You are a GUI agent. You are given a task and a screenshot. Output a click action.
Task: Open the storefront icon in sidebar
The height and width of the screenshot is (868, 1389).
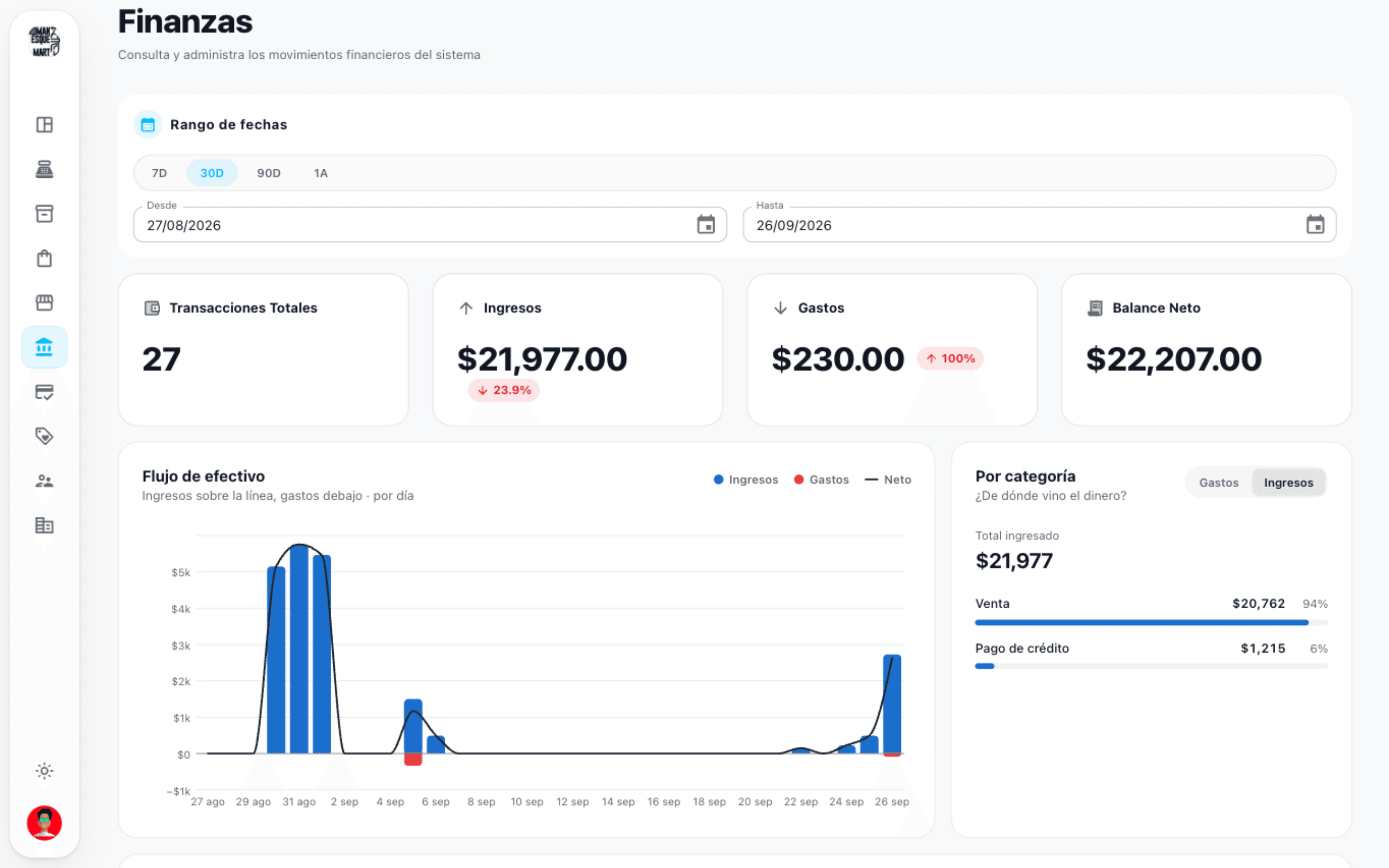pyautogui.click(x=44, y=302)
